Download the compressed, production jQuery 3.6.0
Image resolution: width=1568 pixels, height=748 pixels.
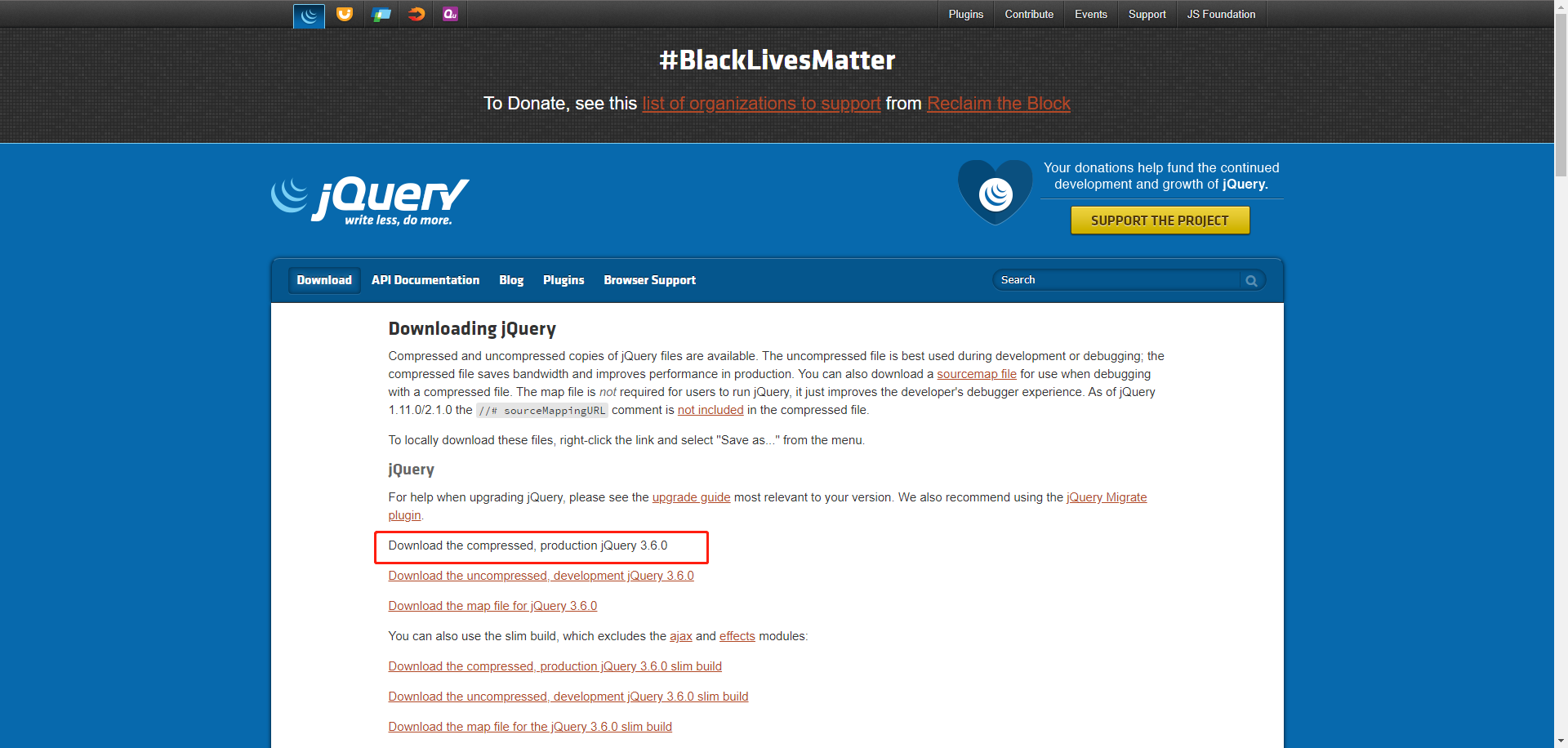(528, 545)
